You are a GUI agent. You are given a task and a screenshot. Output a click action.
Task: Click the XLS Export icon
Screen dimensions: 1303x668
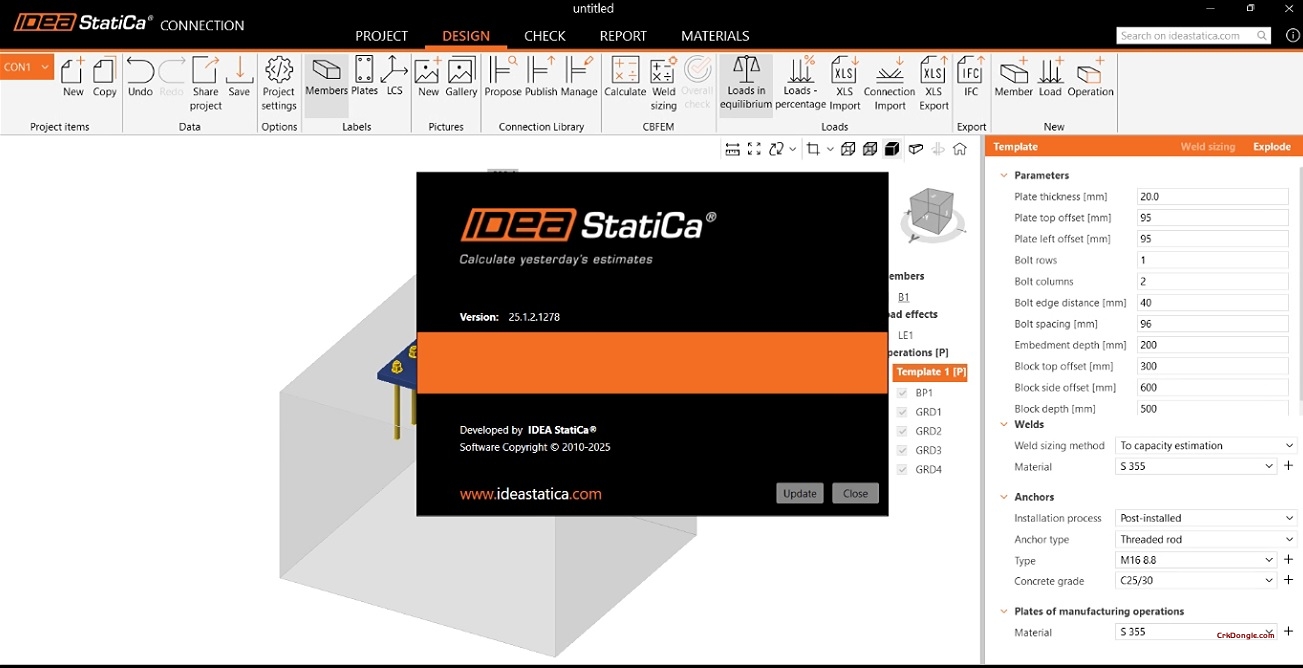933,83
